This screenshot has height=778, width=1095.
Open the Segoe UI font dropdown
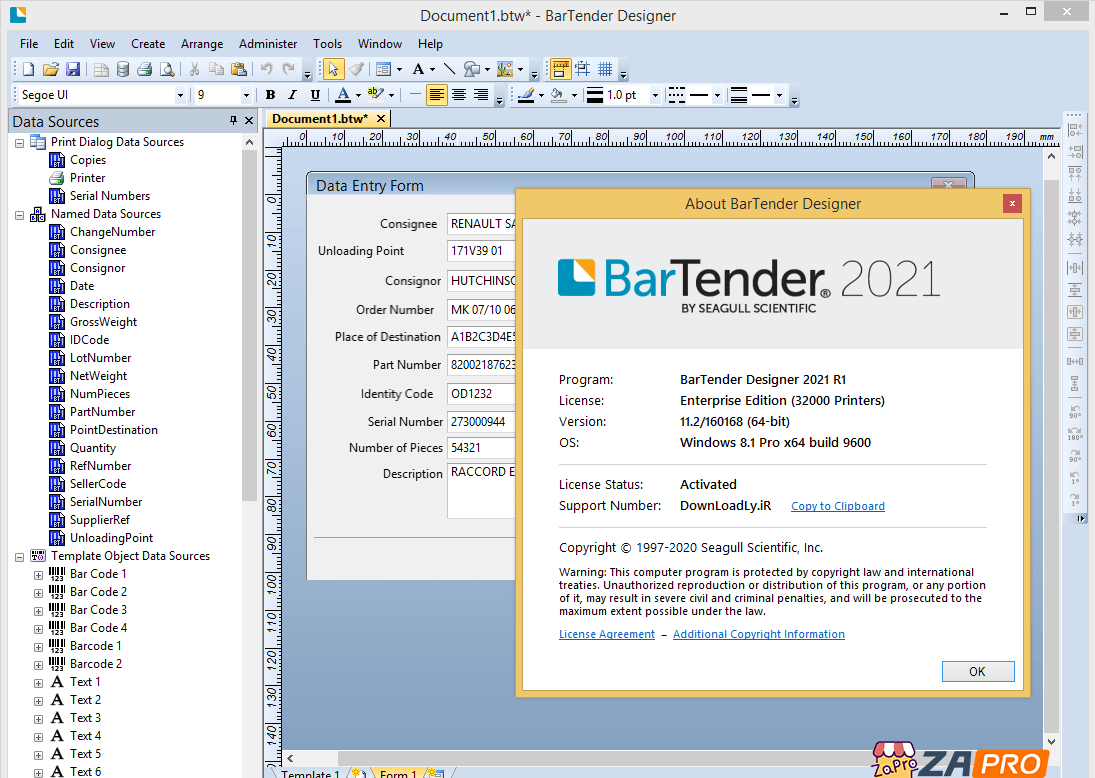[180, 95]
